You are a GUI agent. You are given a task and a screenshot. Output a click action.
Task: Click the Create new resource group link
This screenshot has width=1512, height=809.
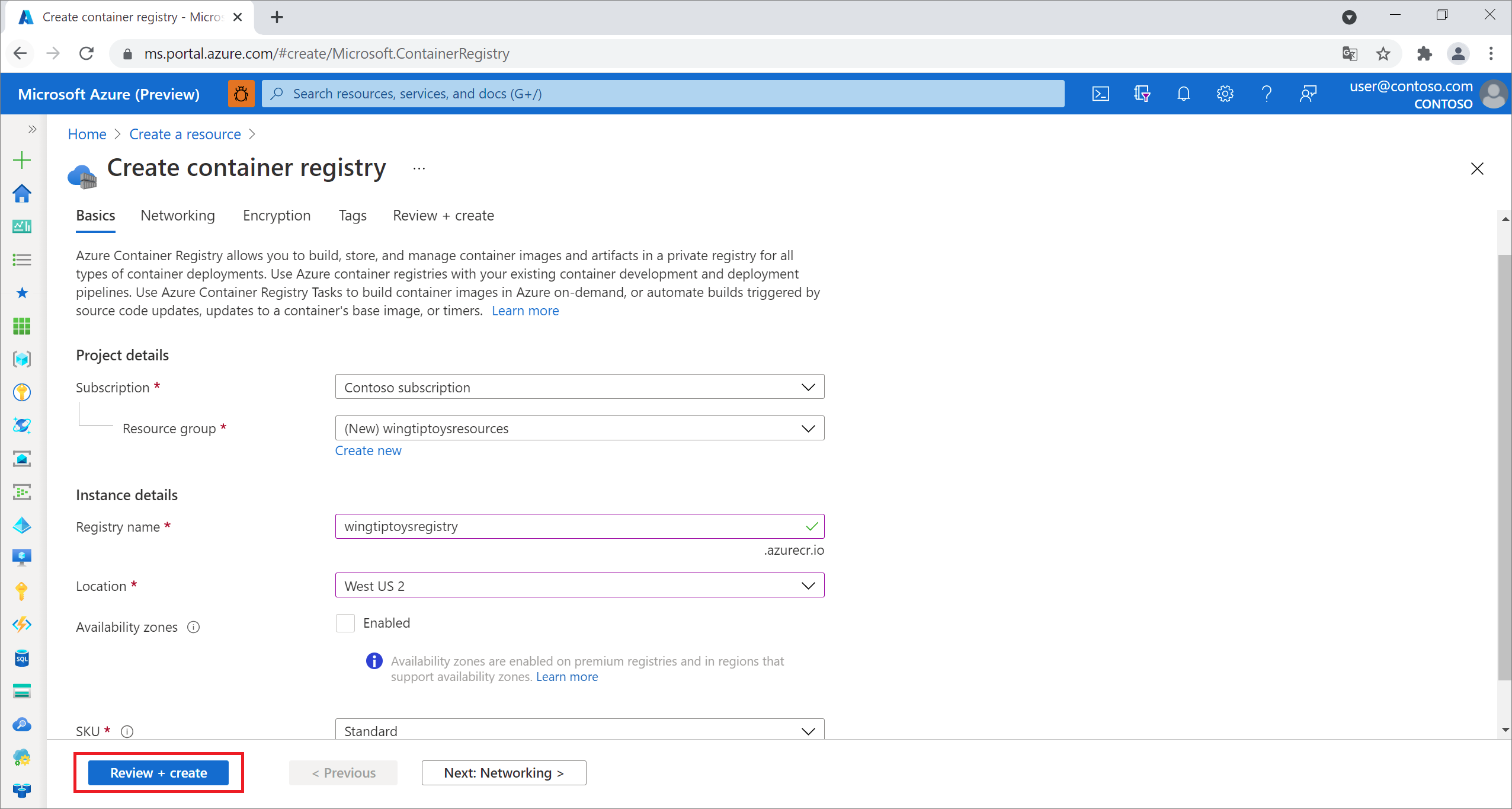(368, 450)
